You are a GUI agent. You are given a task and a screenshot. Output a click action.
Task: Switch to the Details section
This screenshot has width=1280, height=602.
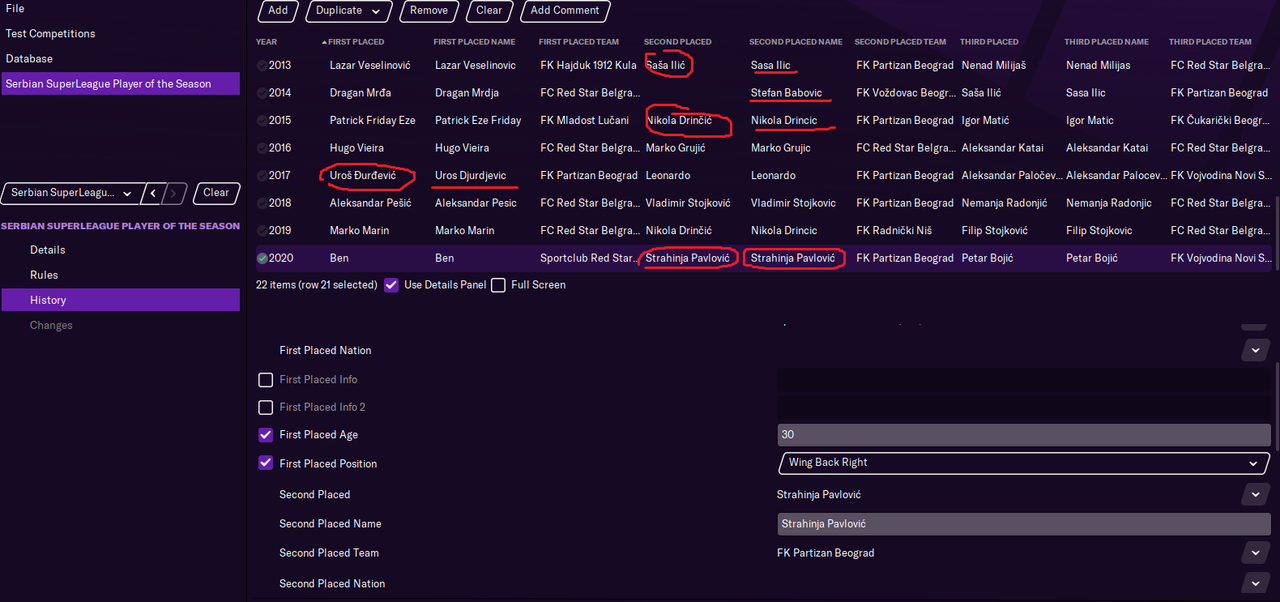tap(48, 250)
